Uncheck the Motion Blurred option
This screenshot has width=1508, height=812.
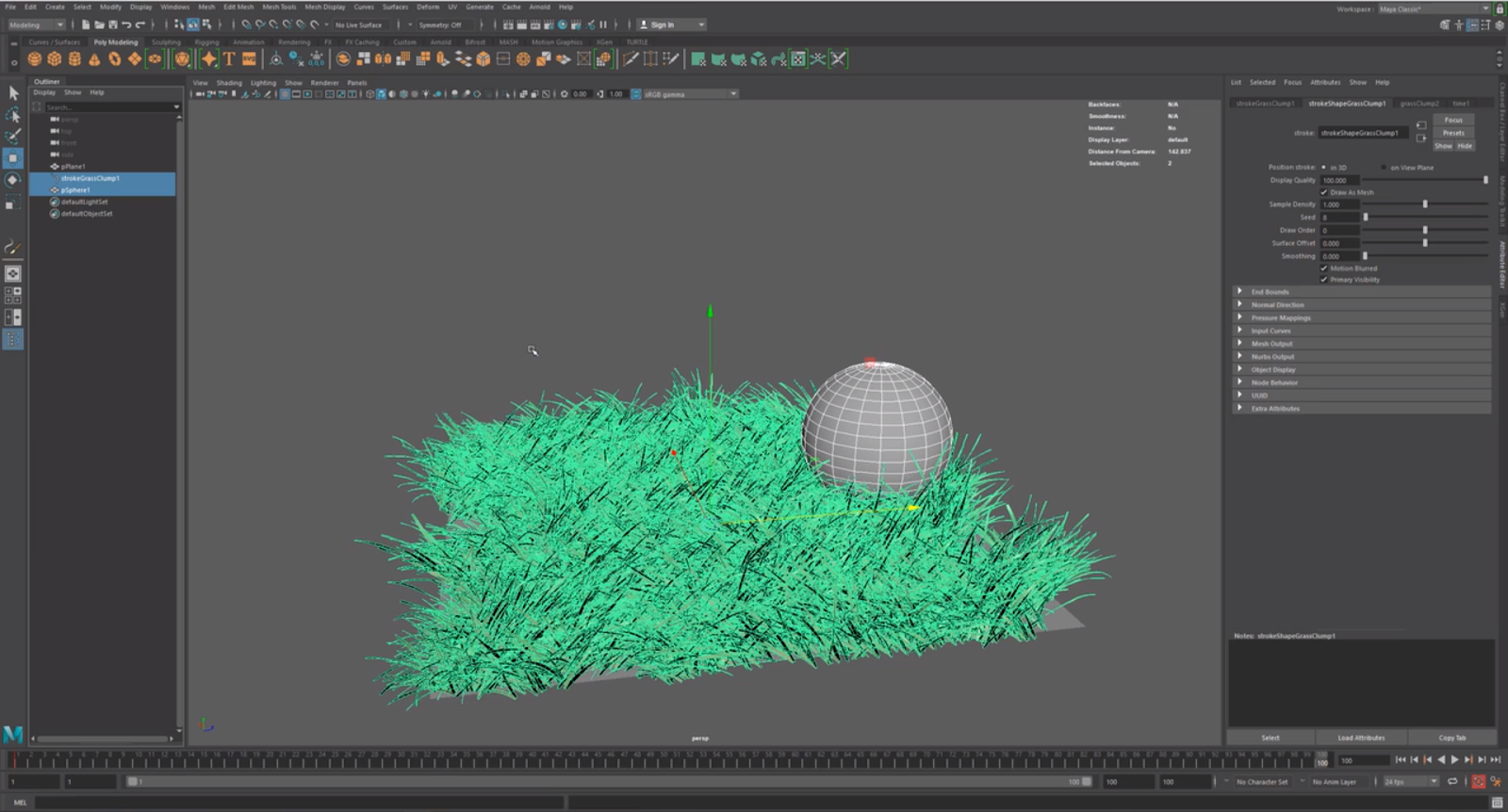click(1324, 268)
